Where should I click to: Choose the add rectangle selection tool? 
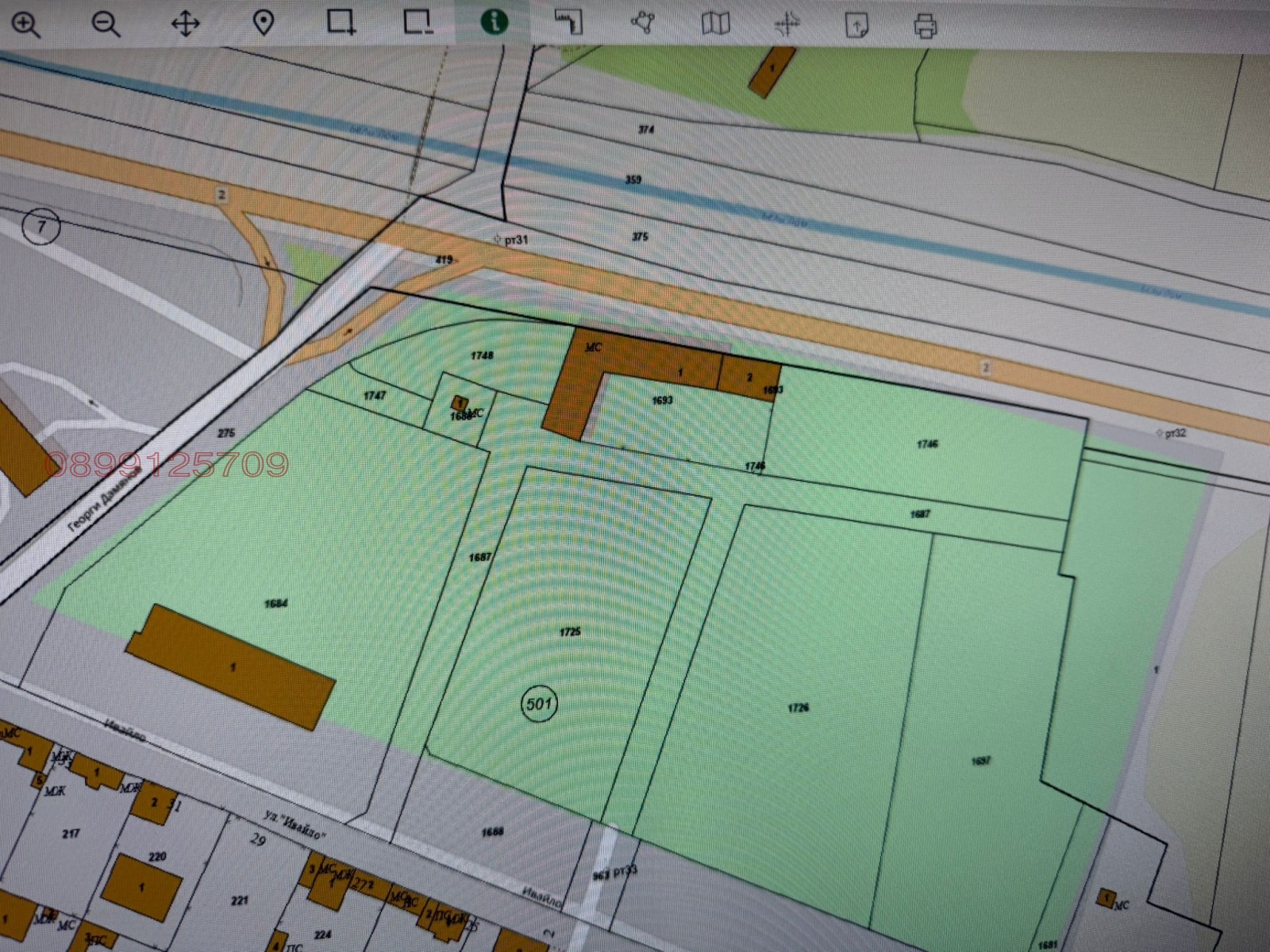[341, 22]
